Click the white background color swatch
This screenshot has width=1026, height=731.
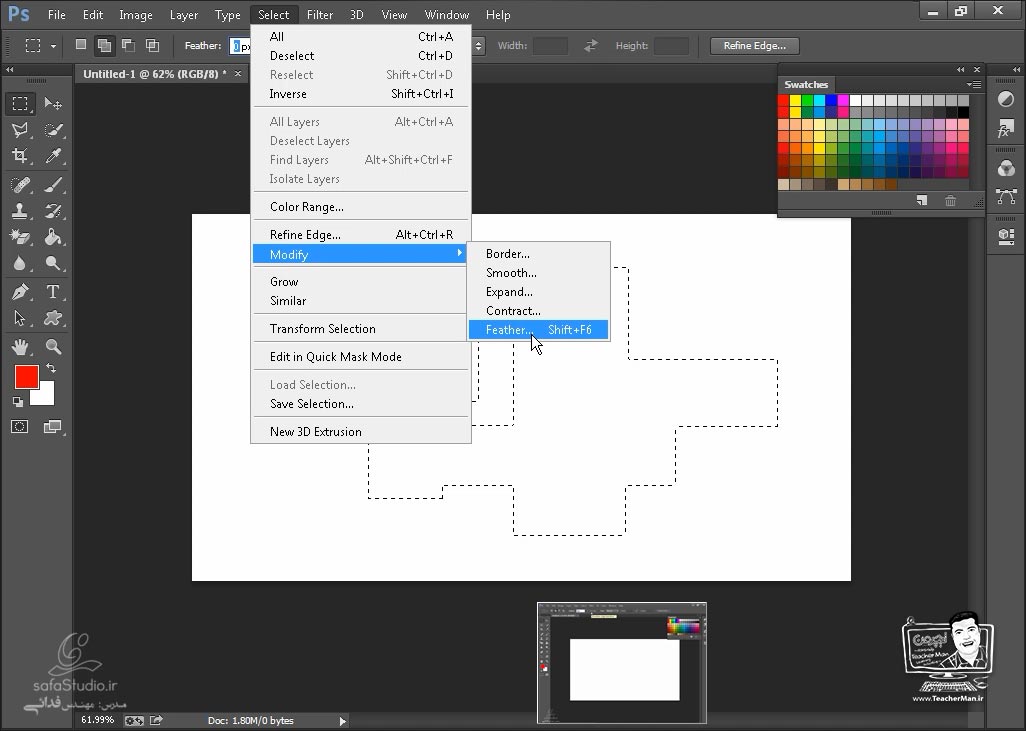pos(45,397)
